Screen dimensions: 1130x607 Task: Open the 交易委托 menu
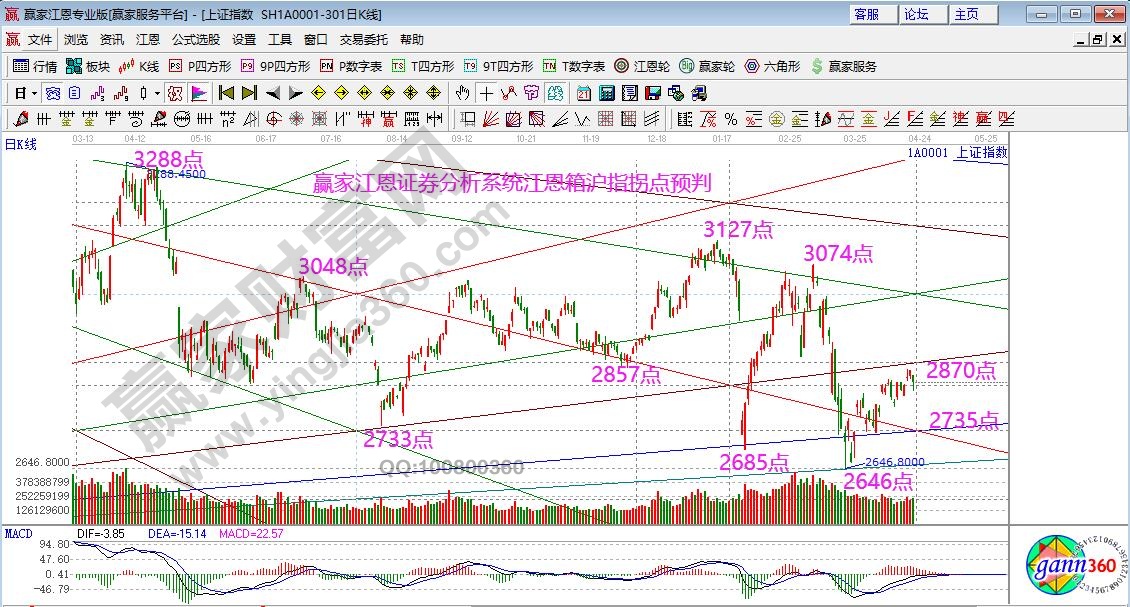(x=364, y=40)
